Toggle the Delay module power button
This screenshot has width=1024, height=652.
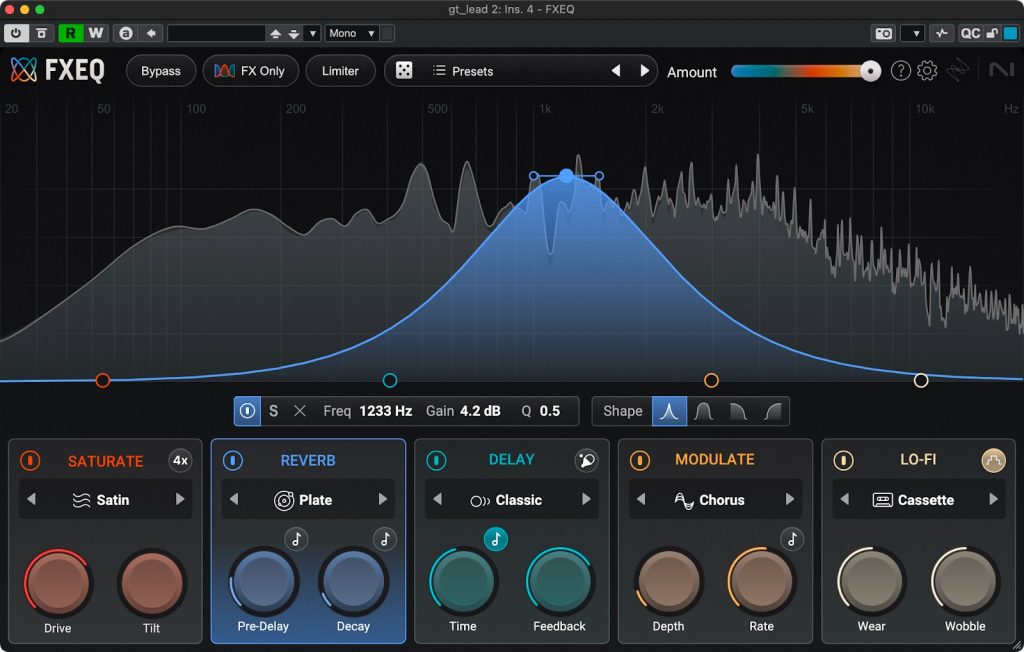coord(436,460)
